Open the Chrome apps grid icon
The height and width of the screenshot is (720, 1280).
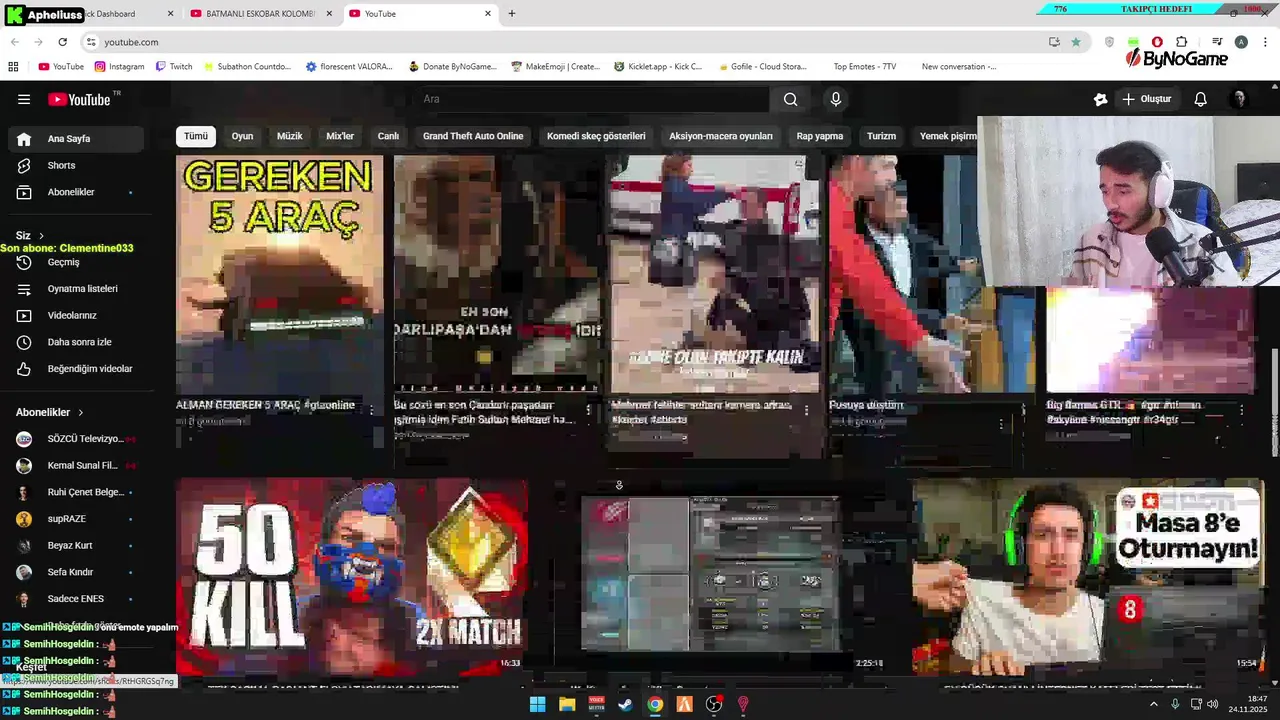pyautogui.click(x=13, y=67)
